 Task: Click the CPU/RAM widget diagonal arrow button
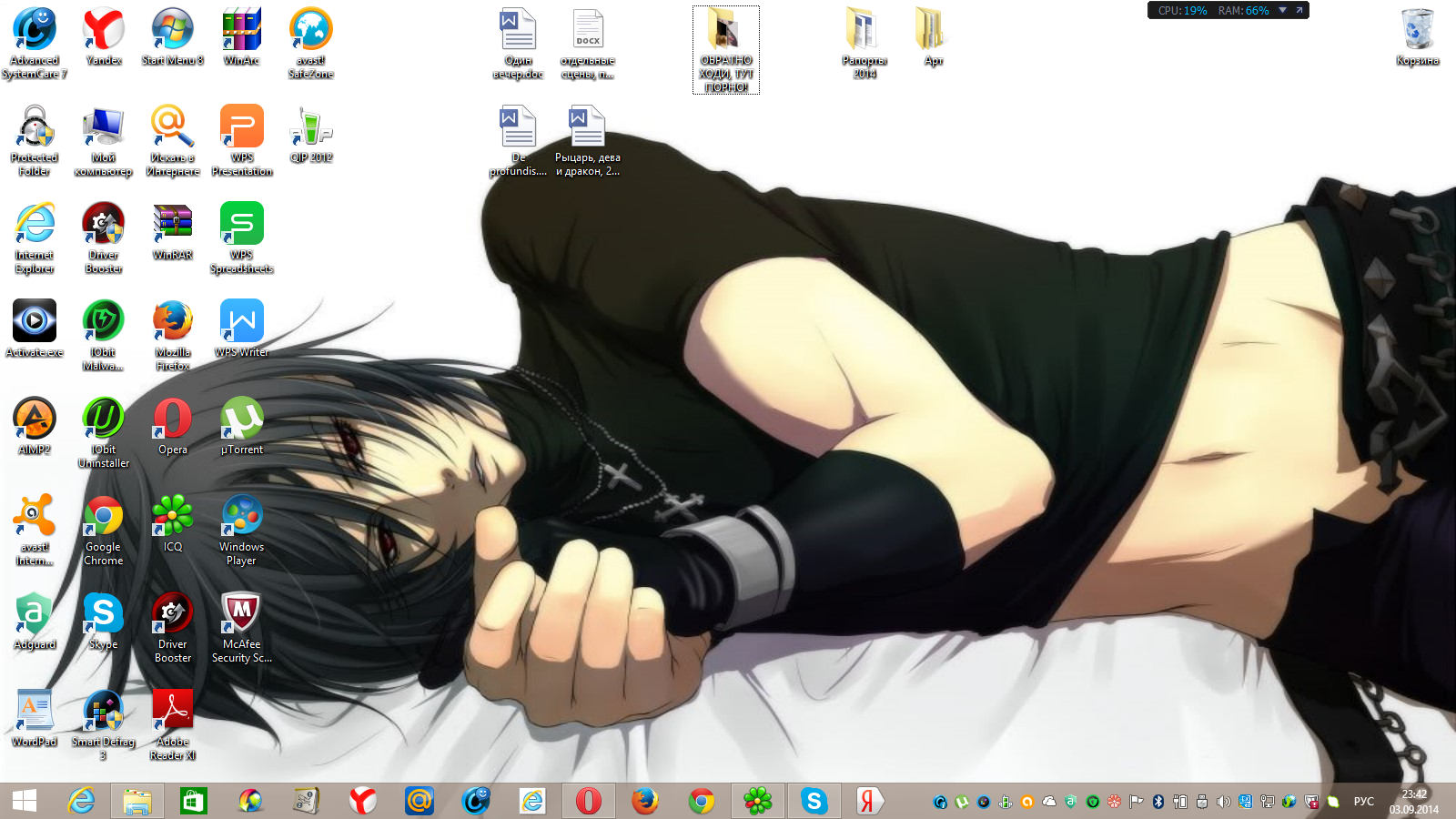click(x=1299, y=10)
